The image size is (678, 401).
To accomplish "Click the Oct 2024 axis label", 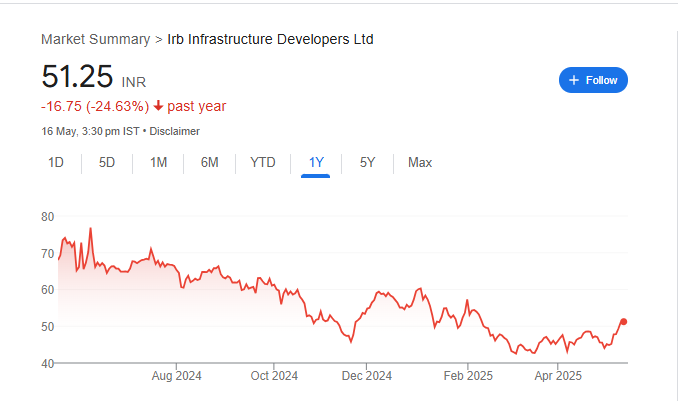I will 274,376.
